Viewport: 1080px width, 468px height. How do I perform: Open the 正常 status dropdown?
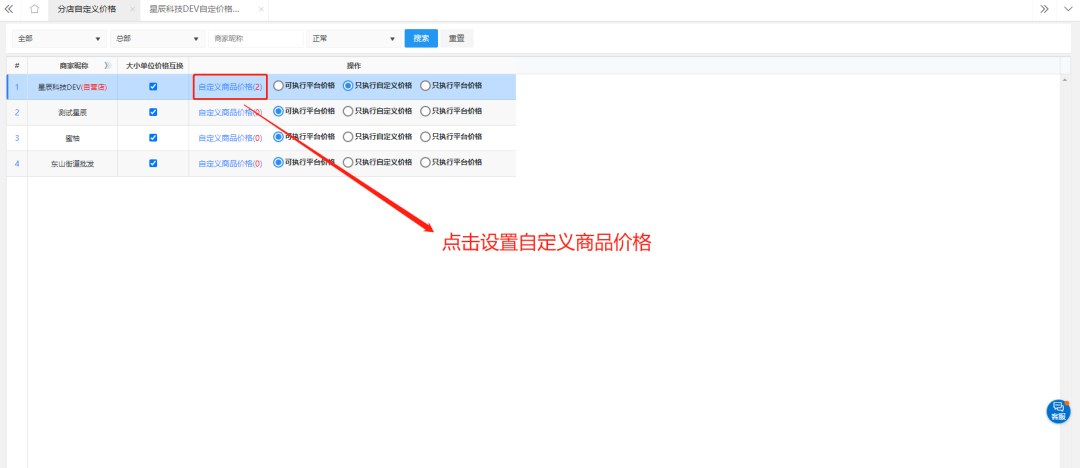(x=353, y=39)
